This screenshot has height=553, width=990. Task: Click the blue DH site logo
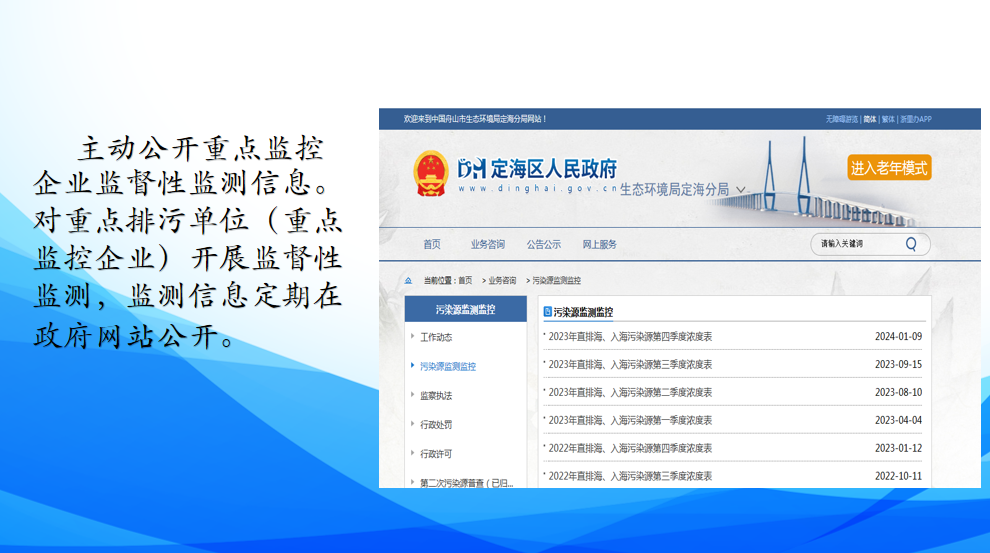click(471, 169)
